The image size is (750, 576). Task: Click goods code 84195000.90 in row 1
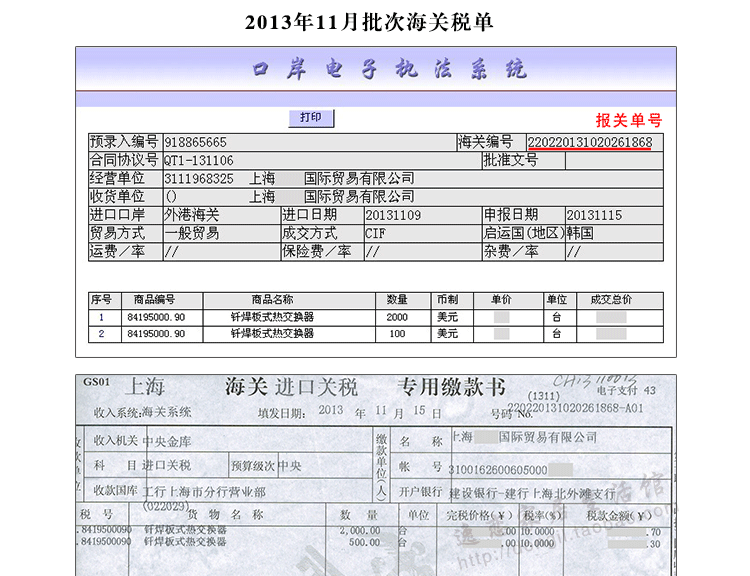tap(156, 317)
